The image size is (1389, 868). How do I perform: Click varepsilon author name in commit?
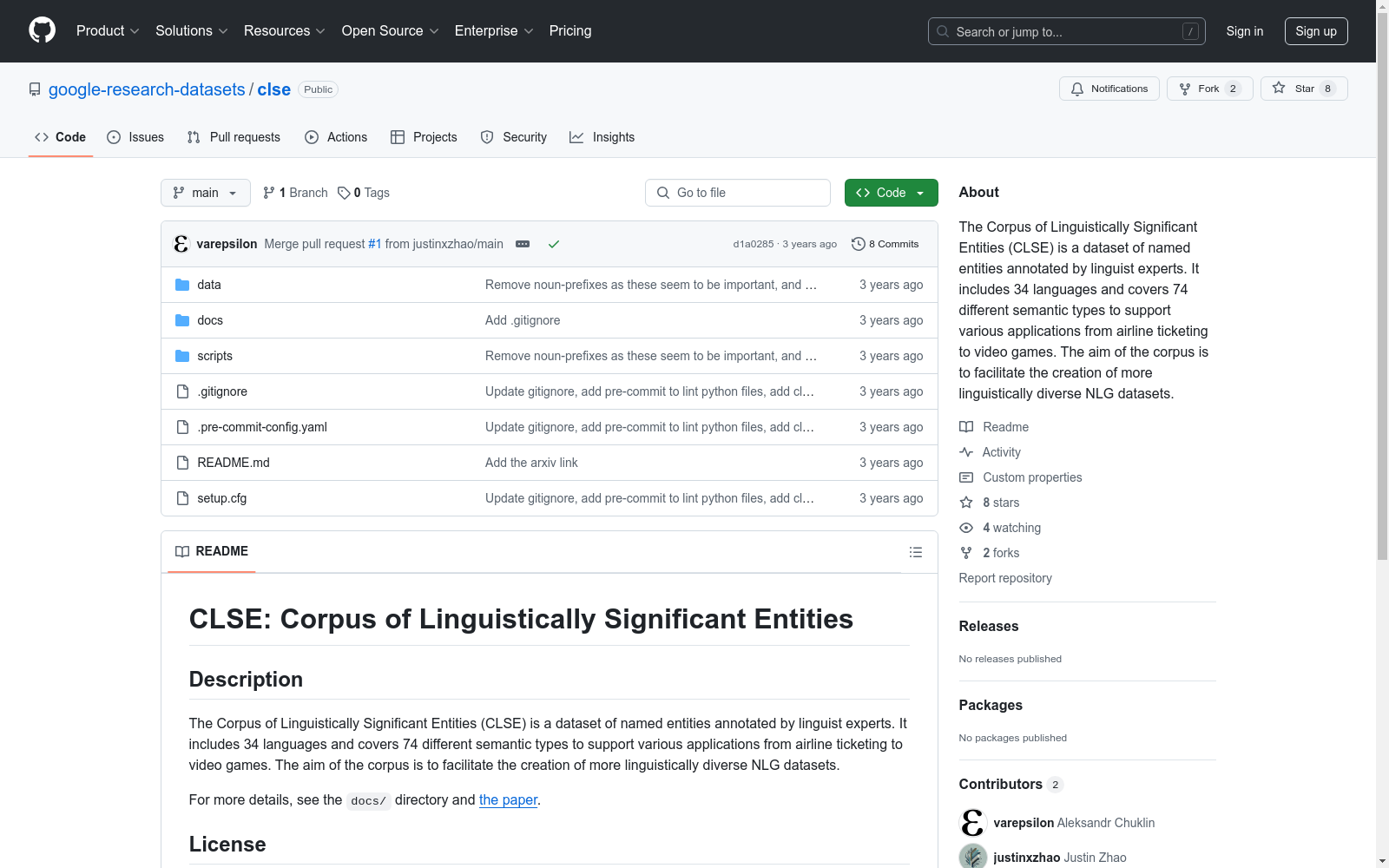pos(227,244)
